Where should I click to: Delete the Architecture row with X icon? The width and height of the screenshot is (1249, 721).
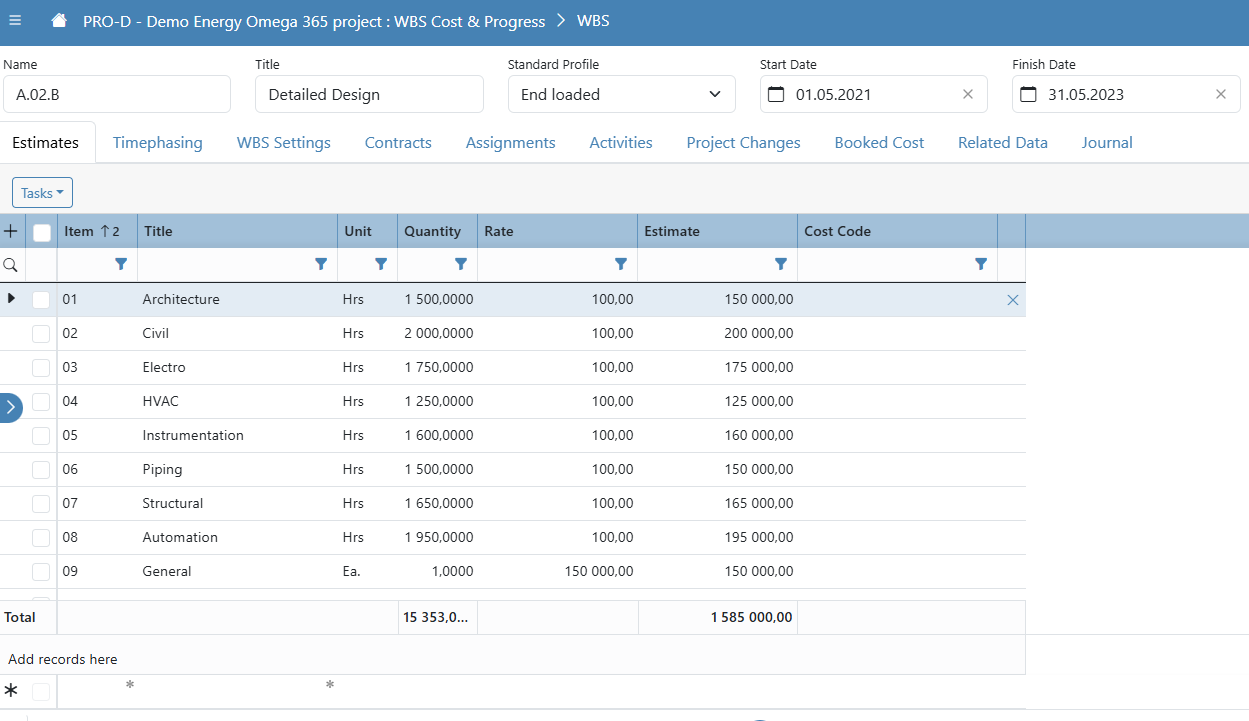[x=1013, y=300]
